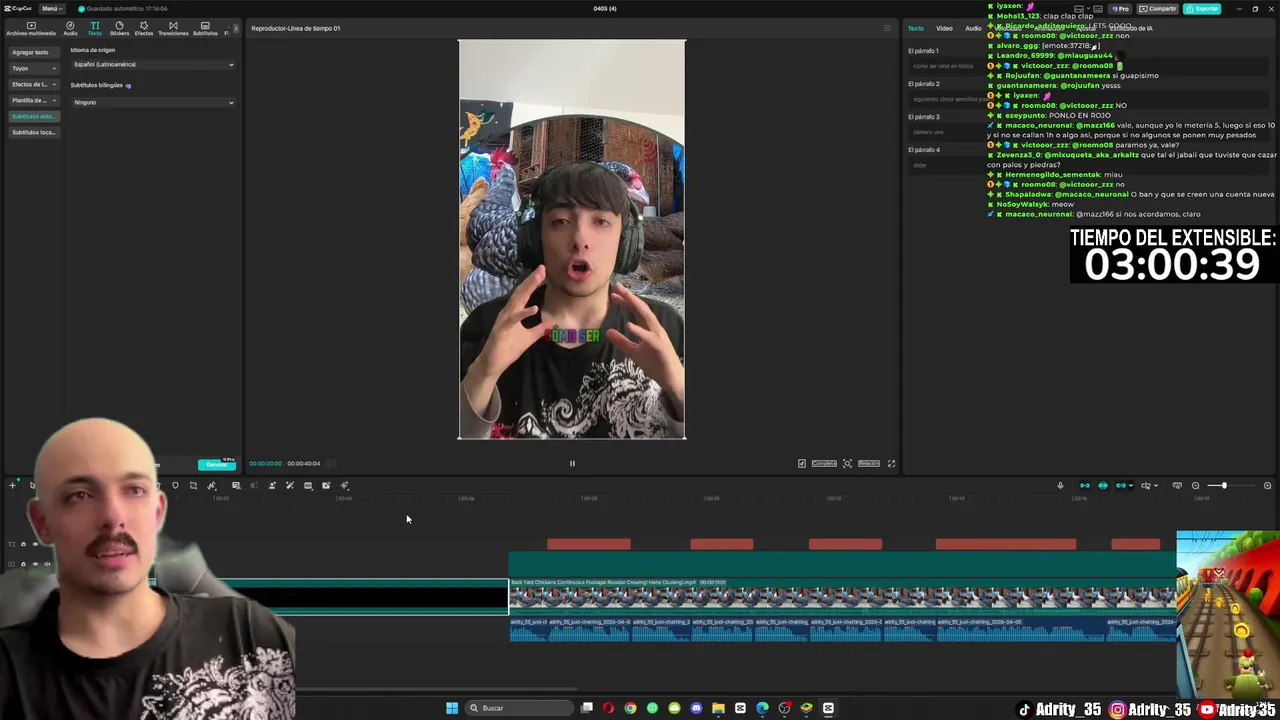Select the first red subtitle clip on timeline
Screen dimensions: 1280x720
[x=589, y=544]
